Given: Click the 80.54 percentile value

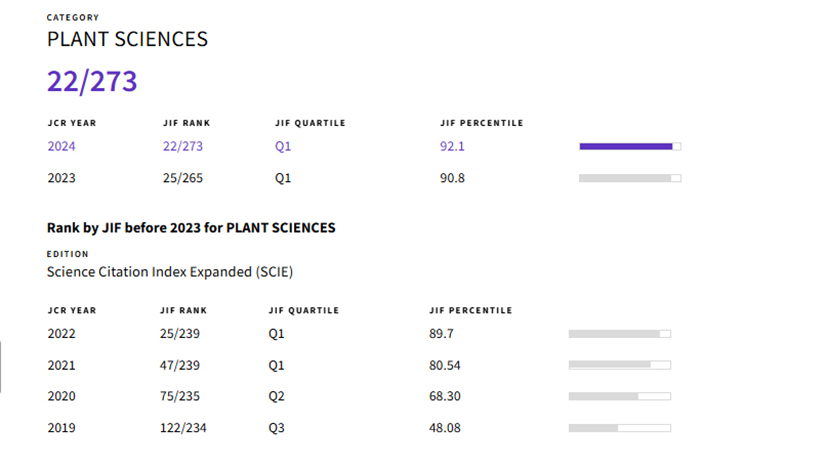Looking at the screenshot, I should point(445,365).
